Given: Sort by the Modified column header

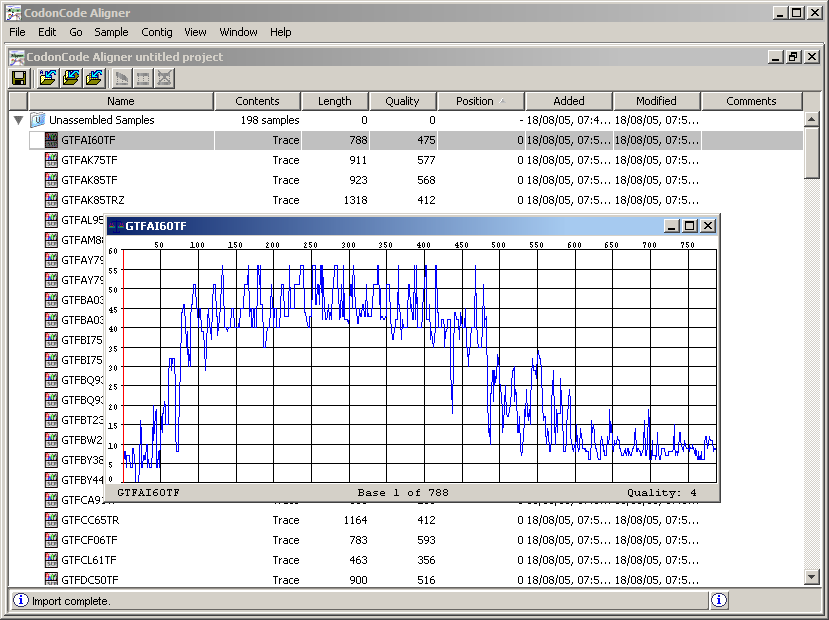Looking at the screenshot, I should click(x=657, y=101).
